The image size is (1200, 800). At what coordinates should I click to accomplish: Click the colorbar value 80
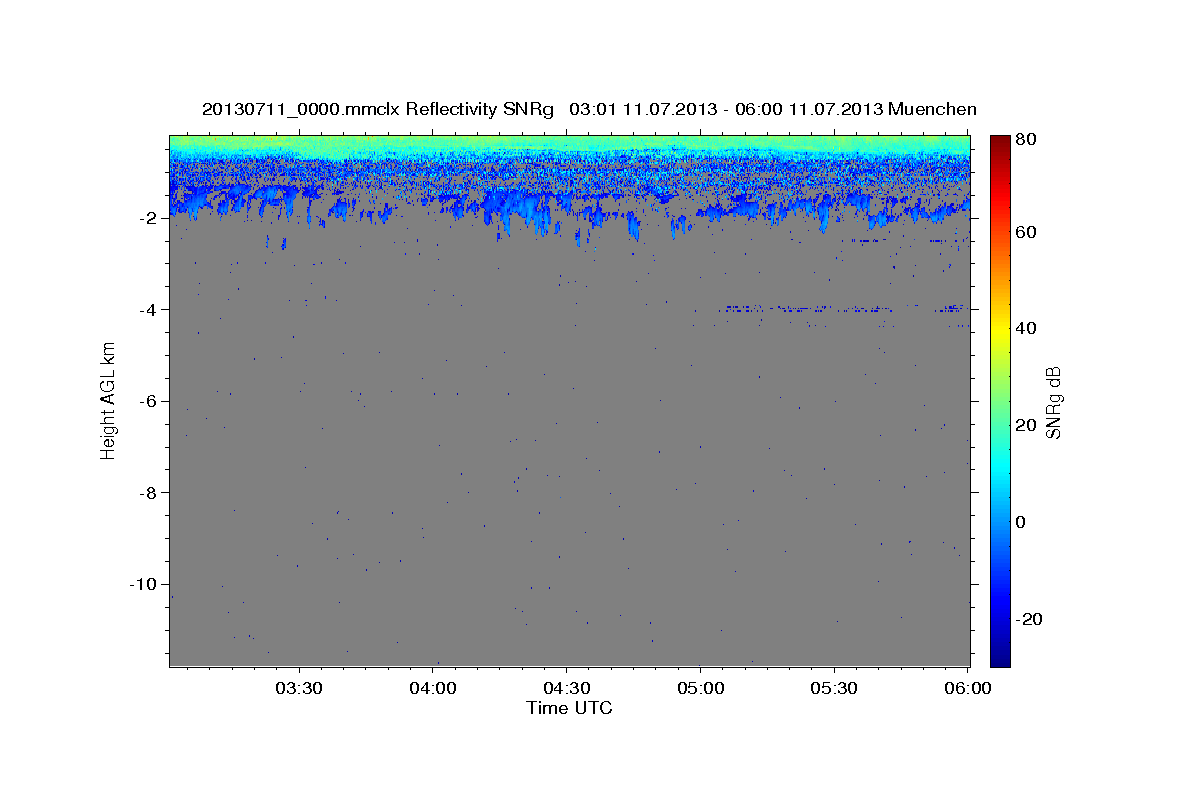[1028, 139]
